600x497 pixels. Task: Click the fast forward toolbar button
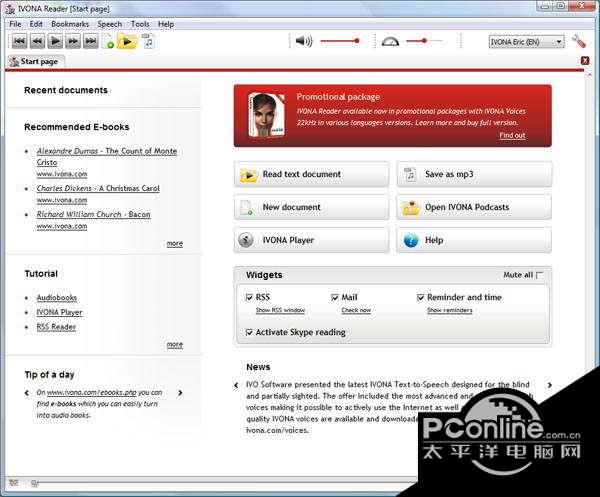(x=73, y=41)
